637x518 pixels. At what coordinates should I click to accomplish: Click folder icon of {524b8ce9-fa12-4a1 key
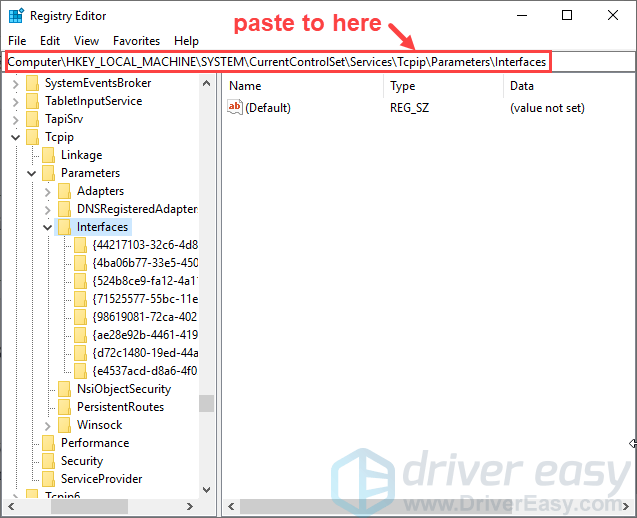(80, 281)
